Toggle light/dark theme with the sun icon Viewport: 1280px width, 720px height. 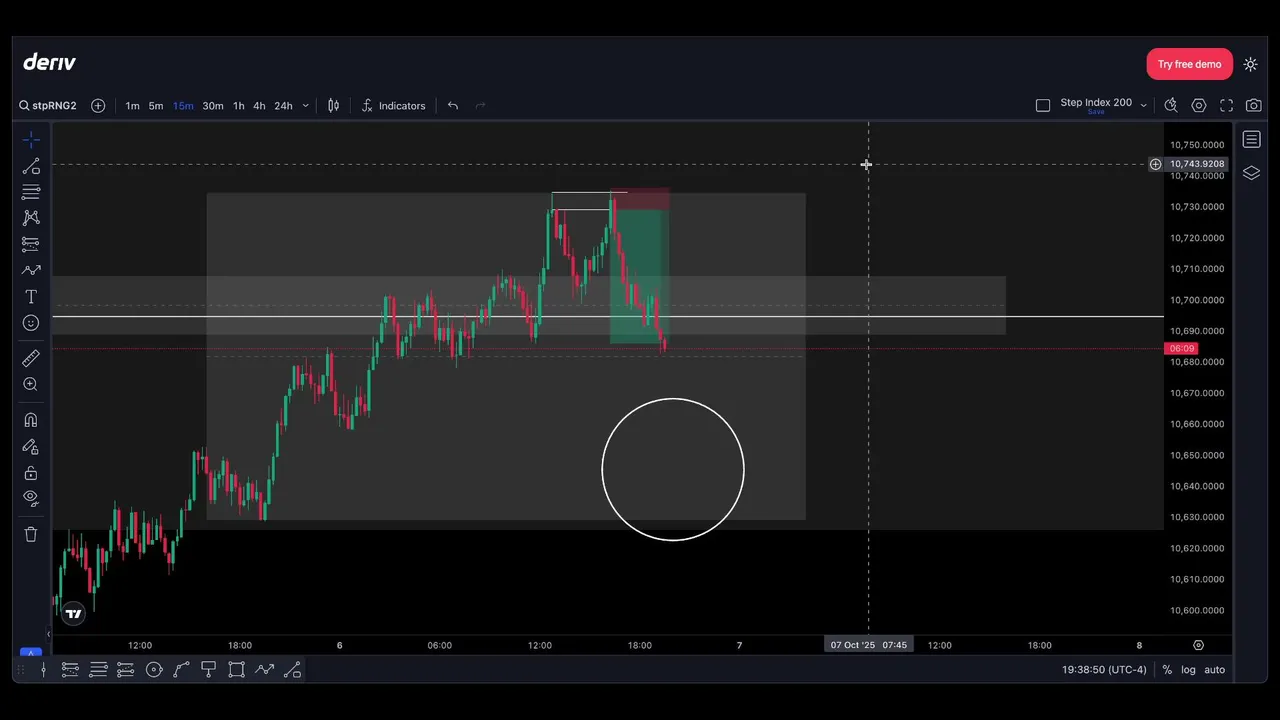(1250, 64)
